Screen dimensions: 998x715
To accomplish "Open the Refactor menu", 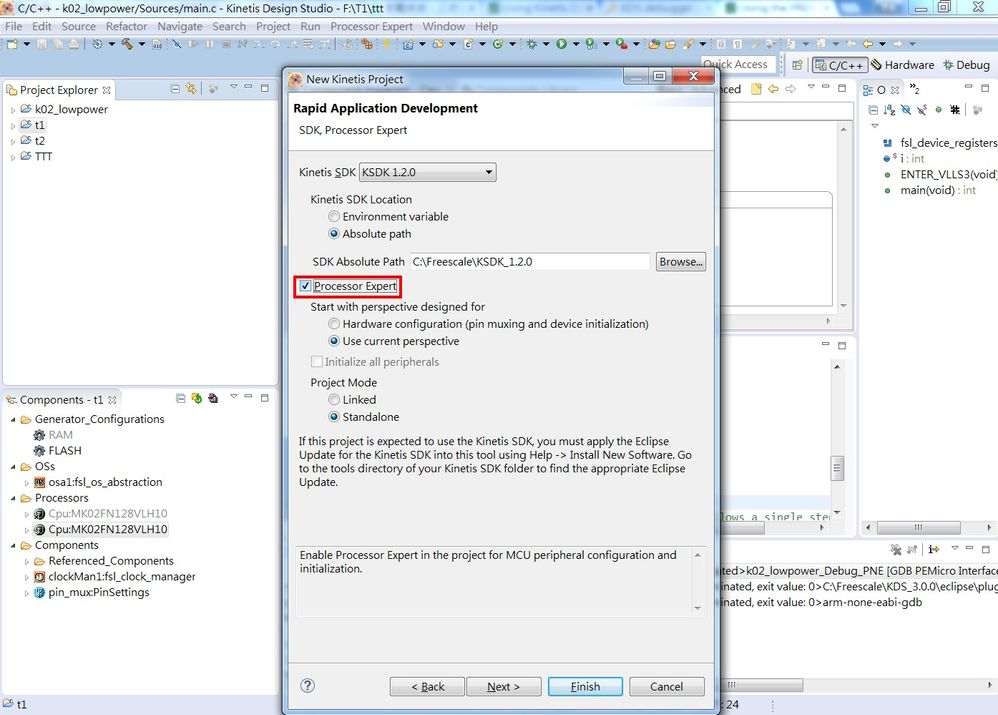I will (126, 26).
